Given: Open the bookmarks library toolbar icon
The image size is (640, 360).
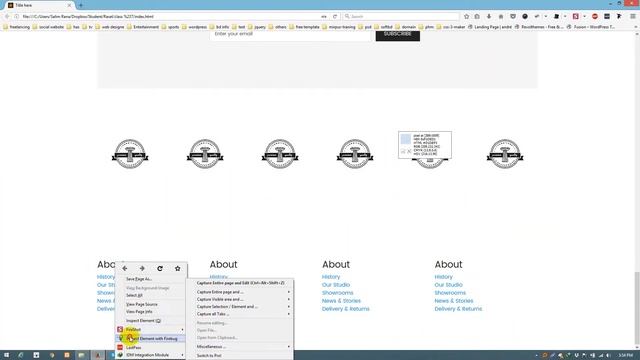Looking at the screenshot, I should [477, 16].
